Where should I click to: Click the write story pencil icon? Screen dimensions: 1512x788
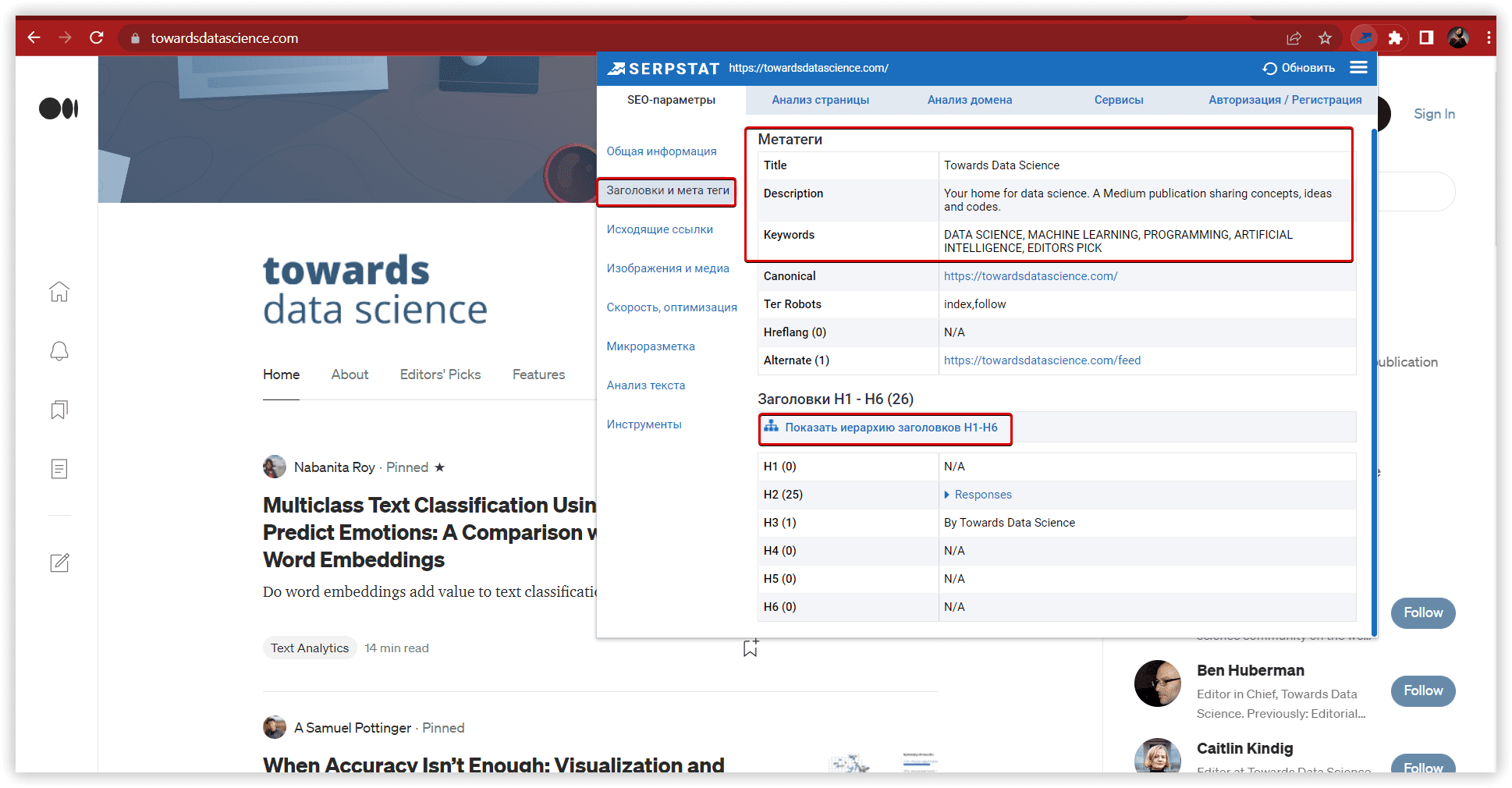pyautogui.click(x=59, y=563)
